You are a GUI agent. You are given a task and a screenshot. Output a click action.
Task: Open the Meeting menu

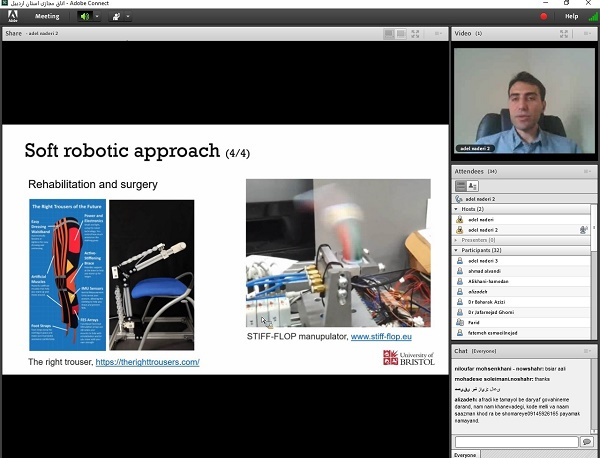coord(47,16)
